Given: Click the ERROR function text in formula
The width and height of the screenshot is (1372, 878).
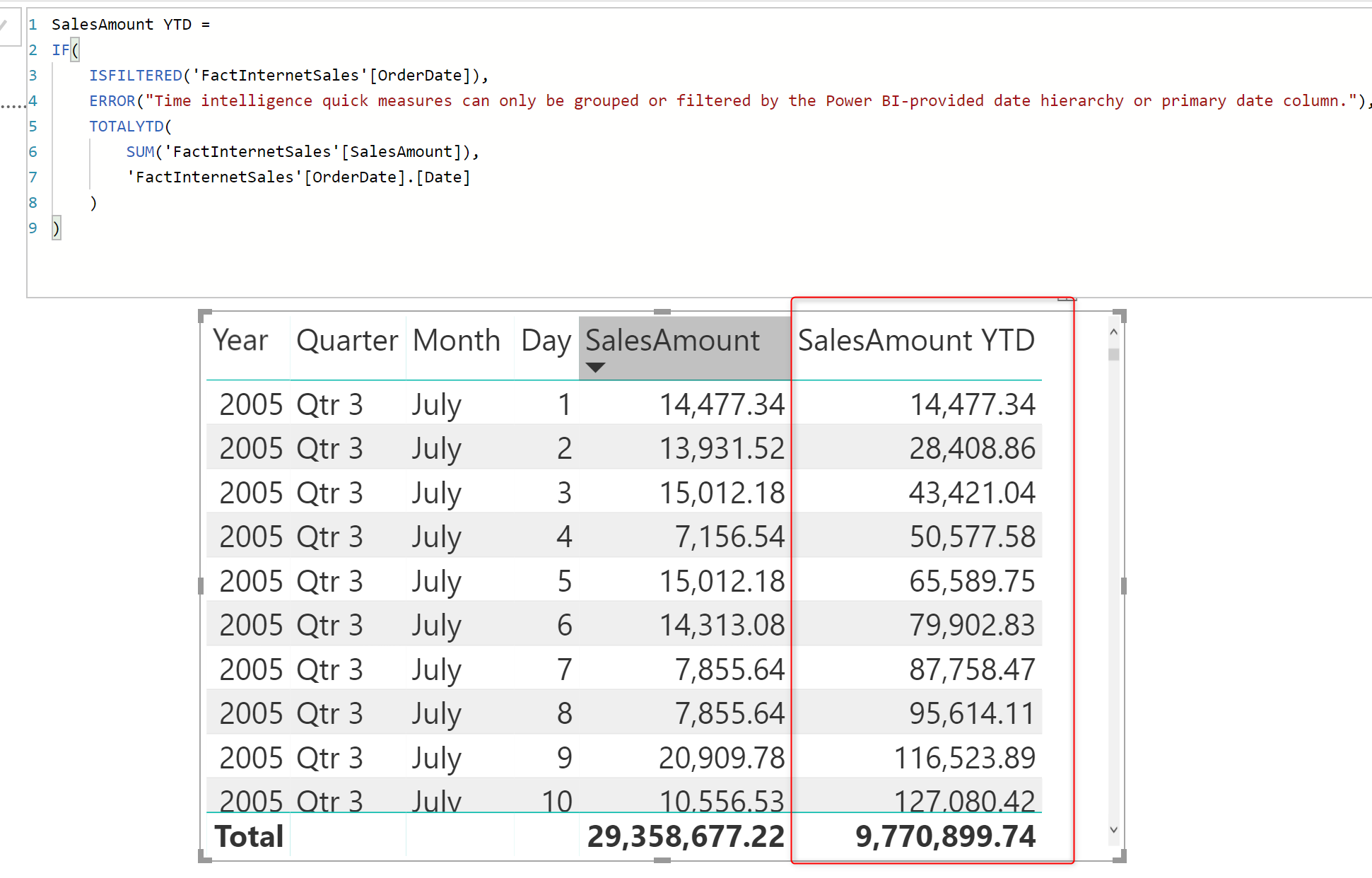Looking at the screenshot, I should pos(112,101).
